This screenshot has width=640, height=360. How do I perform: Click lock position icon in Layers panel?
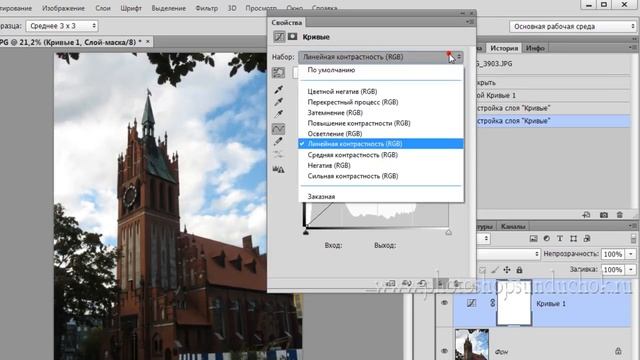(507, 270)
